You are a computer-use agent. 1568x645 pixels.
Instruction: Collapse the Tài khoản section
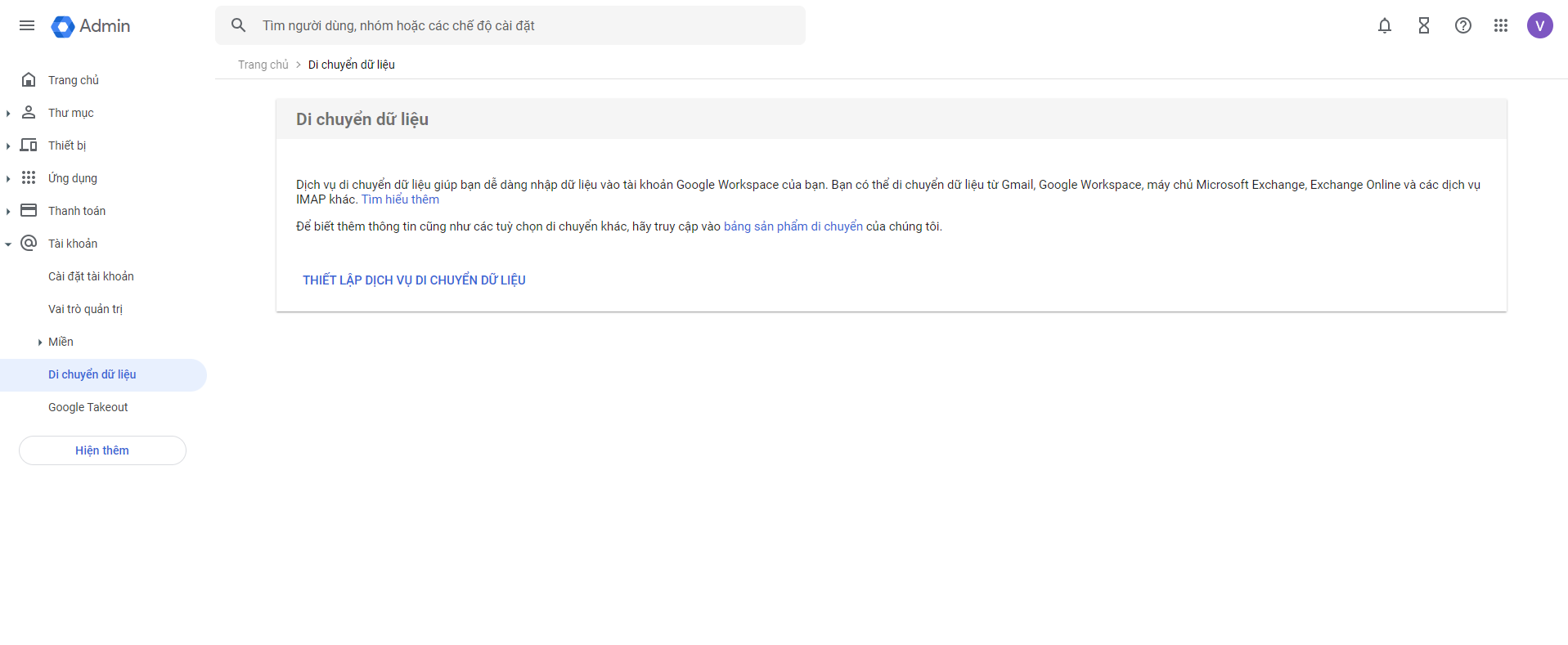[x=8, y=244]
